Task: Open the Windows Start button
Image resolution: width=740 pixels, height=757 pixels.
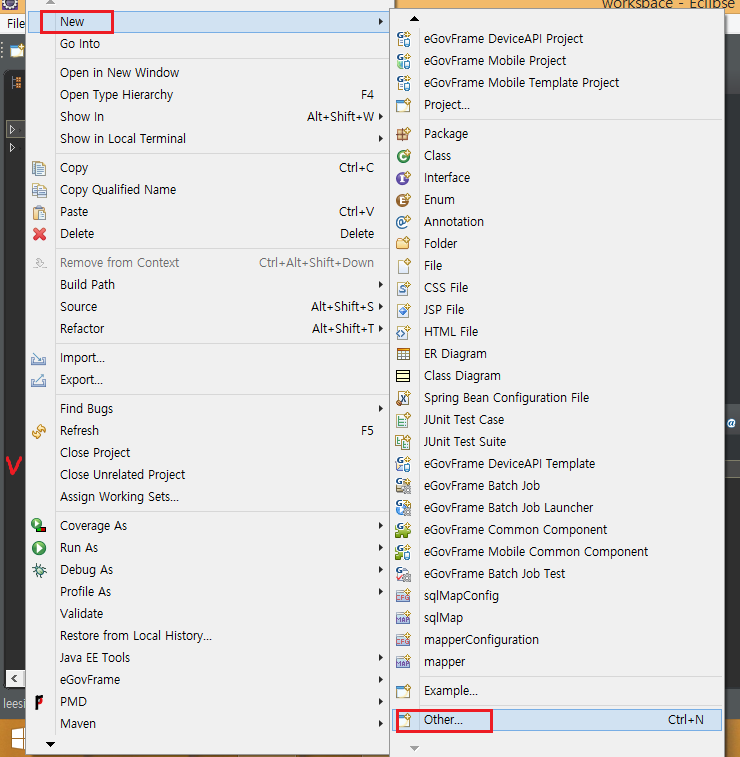Action: coord(17,738)
